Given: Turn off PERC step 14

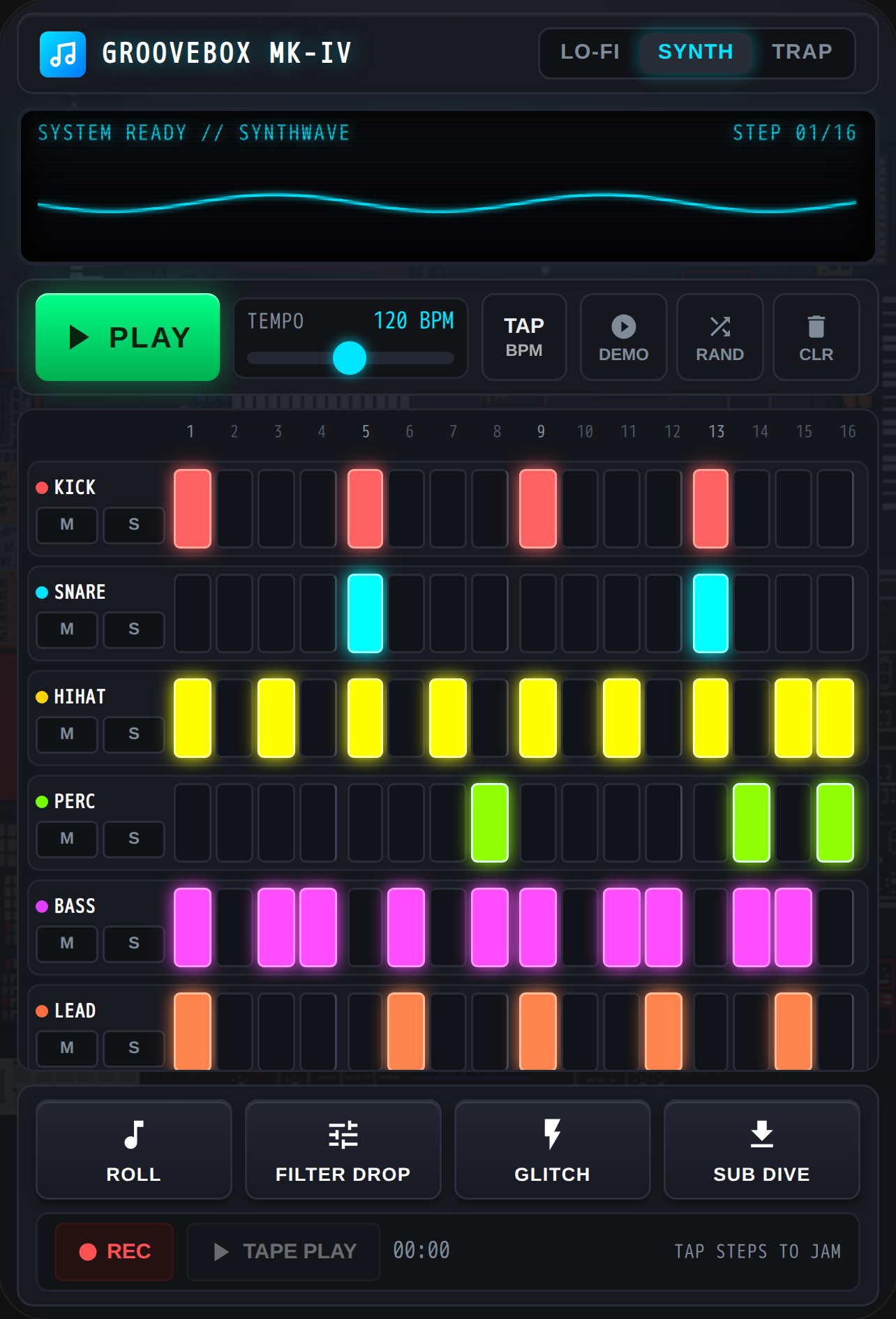Looking at the screenshot, I should click(752, 823).
